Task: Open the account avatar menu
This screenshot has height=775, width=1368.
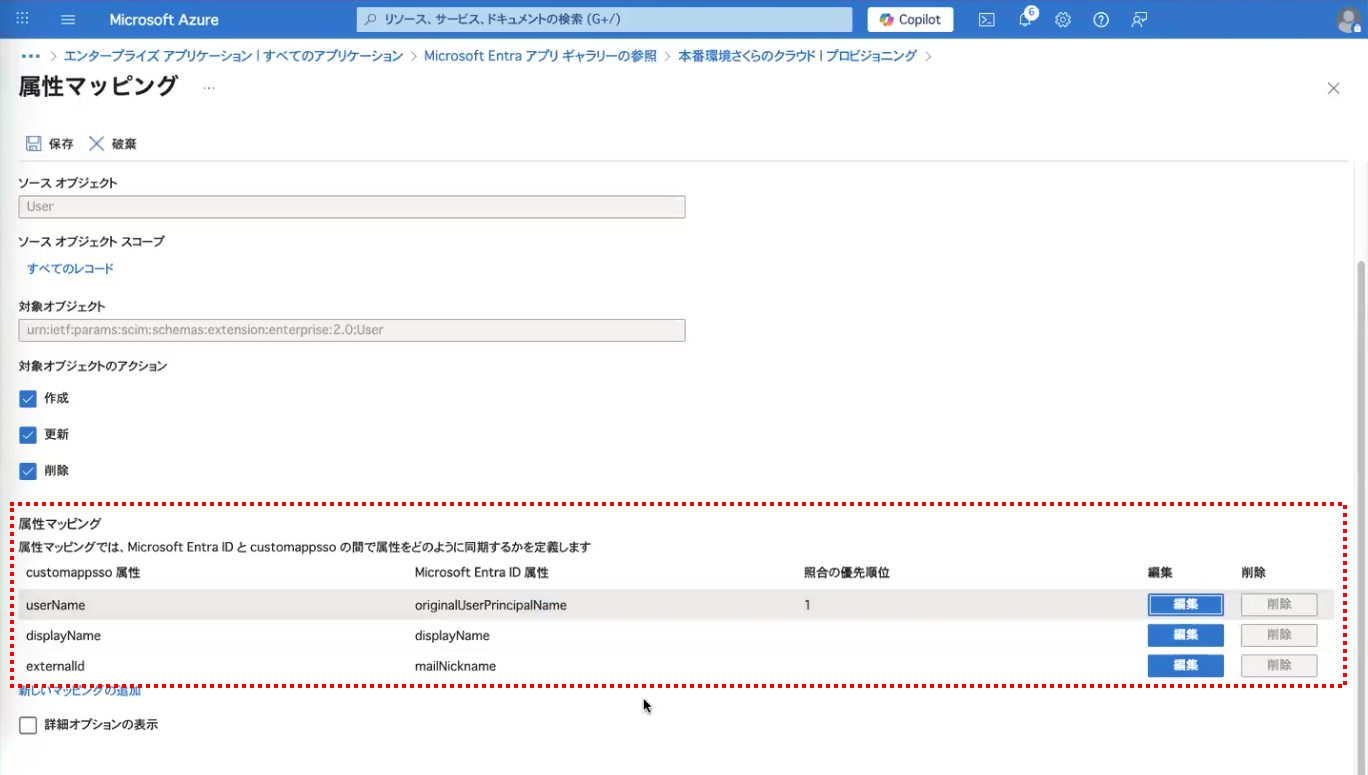Action: (x=1348, y=20)
